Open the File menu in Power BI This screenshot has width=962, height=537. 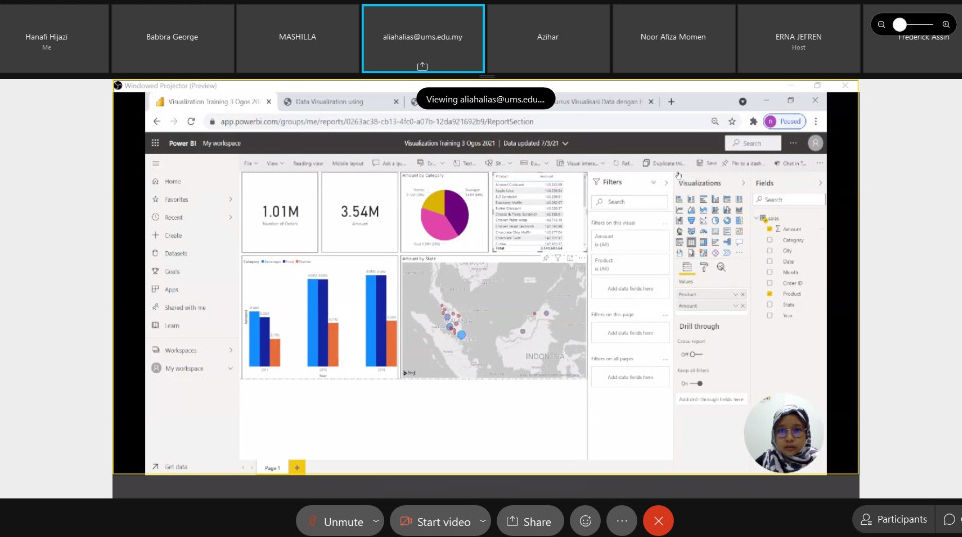249,163
